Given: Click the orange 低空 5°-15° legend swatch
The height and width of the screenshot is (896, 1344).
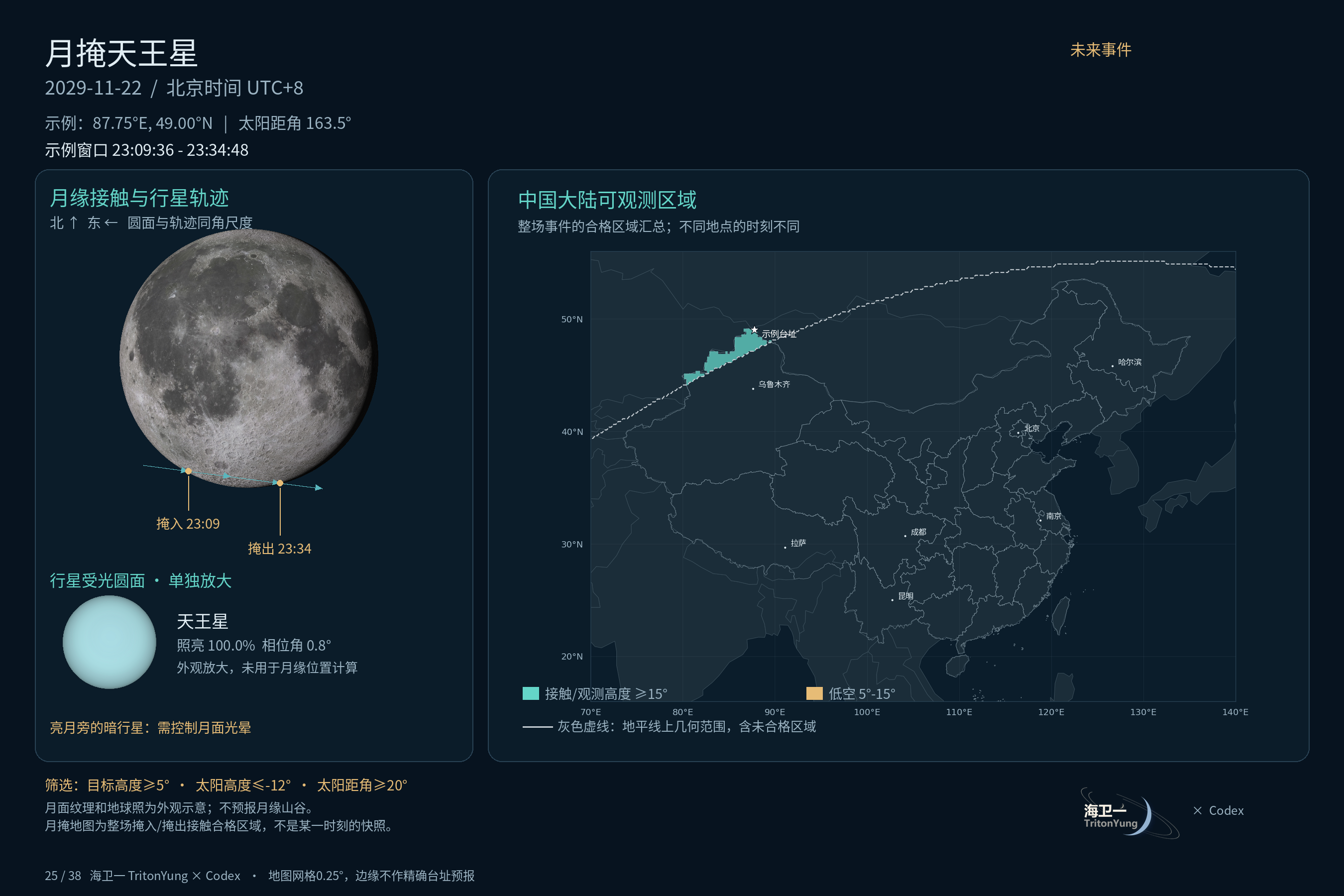Looking at the screenshot, I should point(814,693).
